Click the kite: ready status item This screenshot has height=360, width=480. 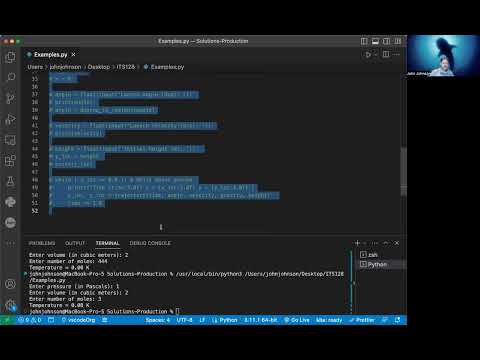pos(329,320)
